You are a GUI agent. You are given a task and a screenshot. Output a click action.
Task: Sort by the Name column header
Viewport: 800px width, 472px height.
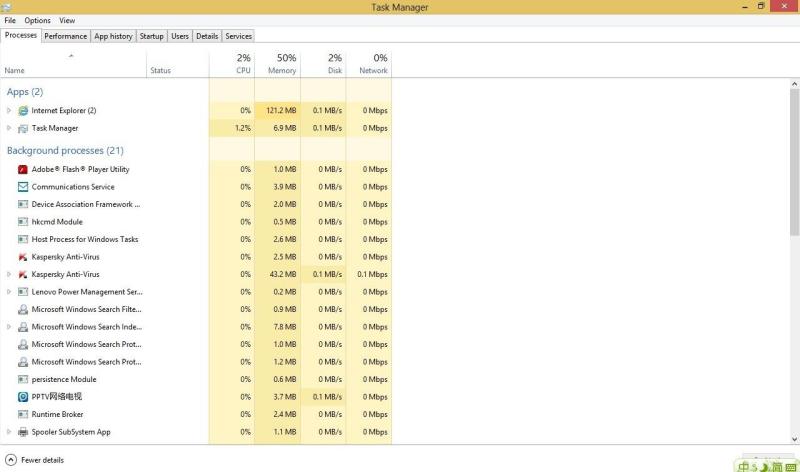point(73,63)
